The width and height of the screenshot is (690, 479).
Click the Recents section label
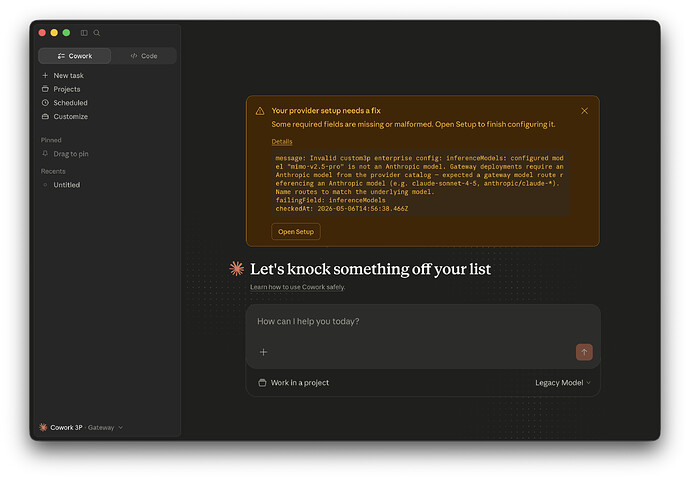pos(53,171)
